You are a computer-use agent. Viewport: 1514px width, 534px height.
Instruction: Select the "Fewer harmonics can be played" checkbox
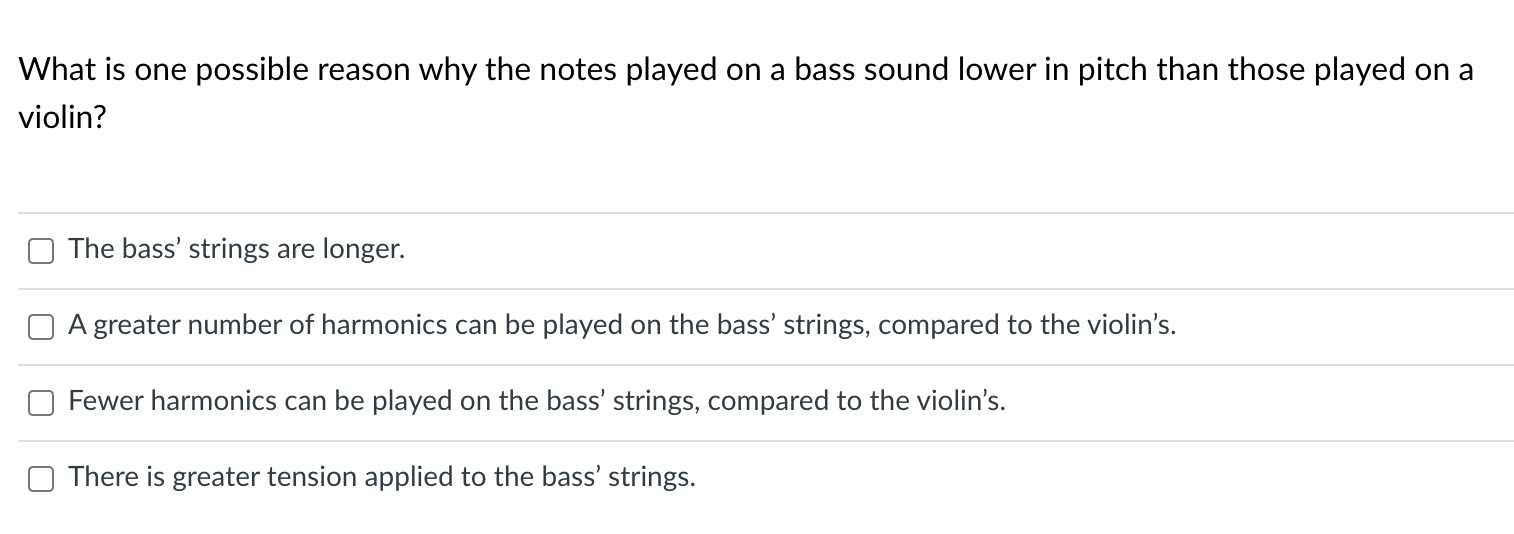pyautogui.click(x=41, y=403)
